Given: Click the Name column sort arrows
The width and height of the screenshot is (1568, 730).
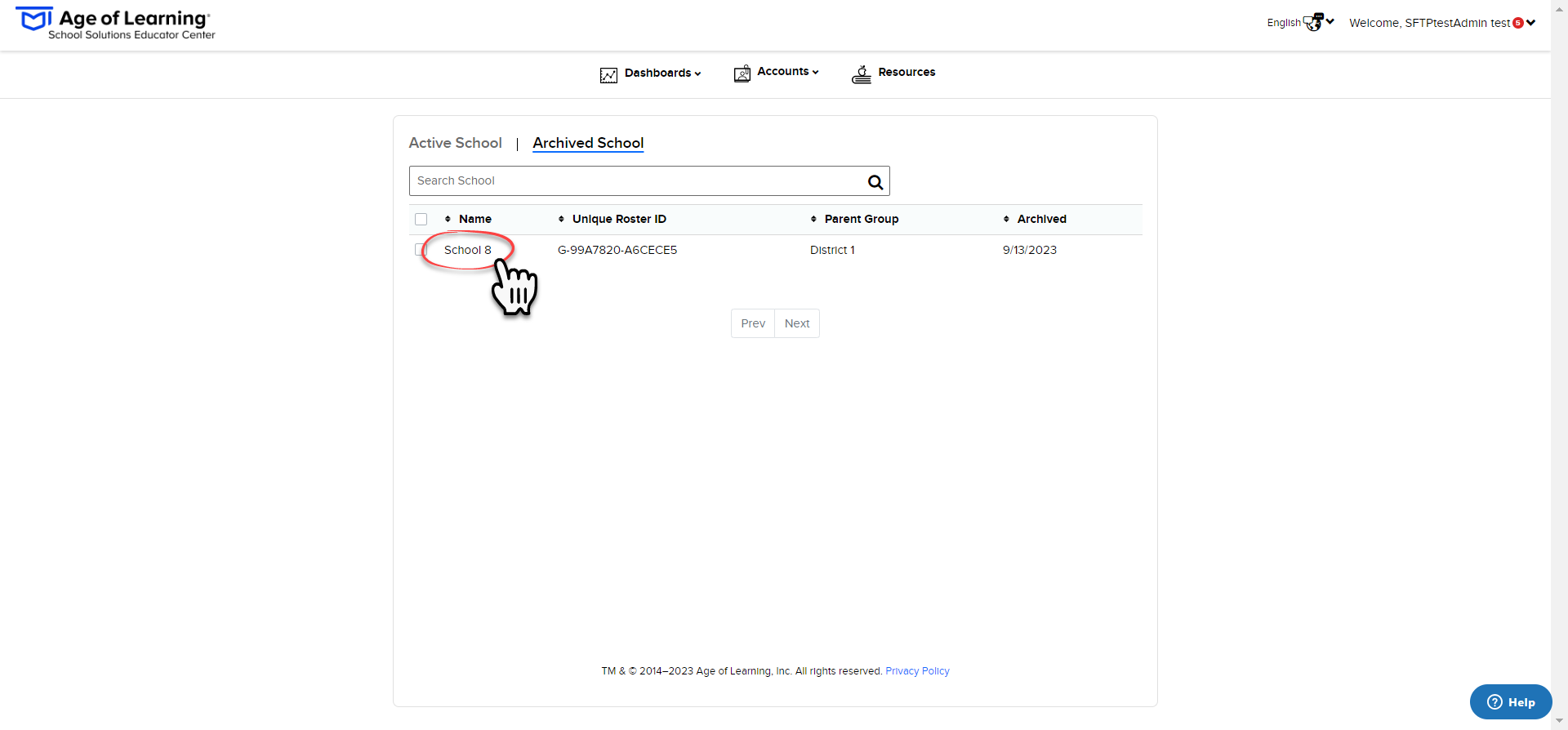Looking at the screenshot, I should [x=448, y=219].
